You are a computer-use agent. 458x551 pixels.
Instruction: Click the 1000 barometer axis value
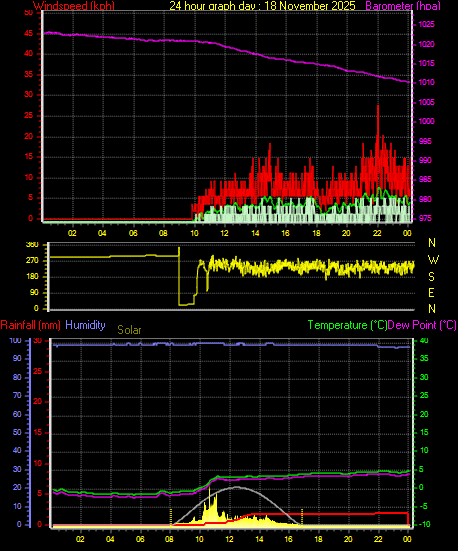(426, 121)
